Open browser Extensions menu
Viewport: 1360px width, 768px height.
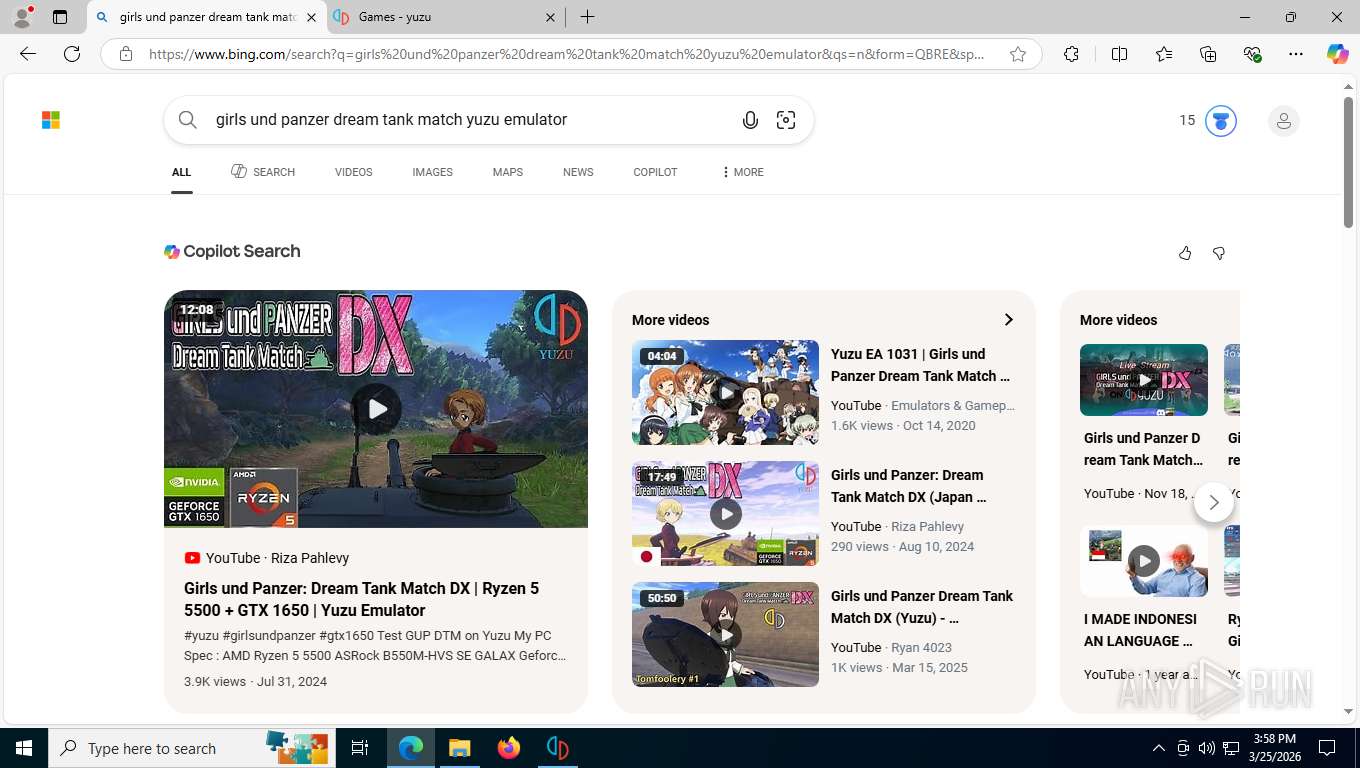point(1071,54)
